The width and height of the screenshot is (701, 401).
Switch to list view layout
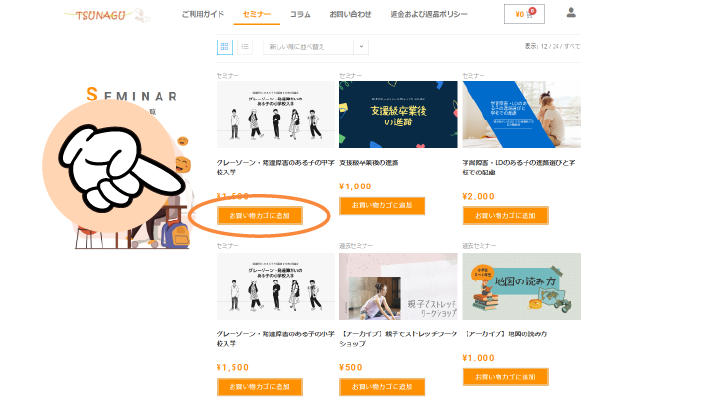[x=245, y=46]
